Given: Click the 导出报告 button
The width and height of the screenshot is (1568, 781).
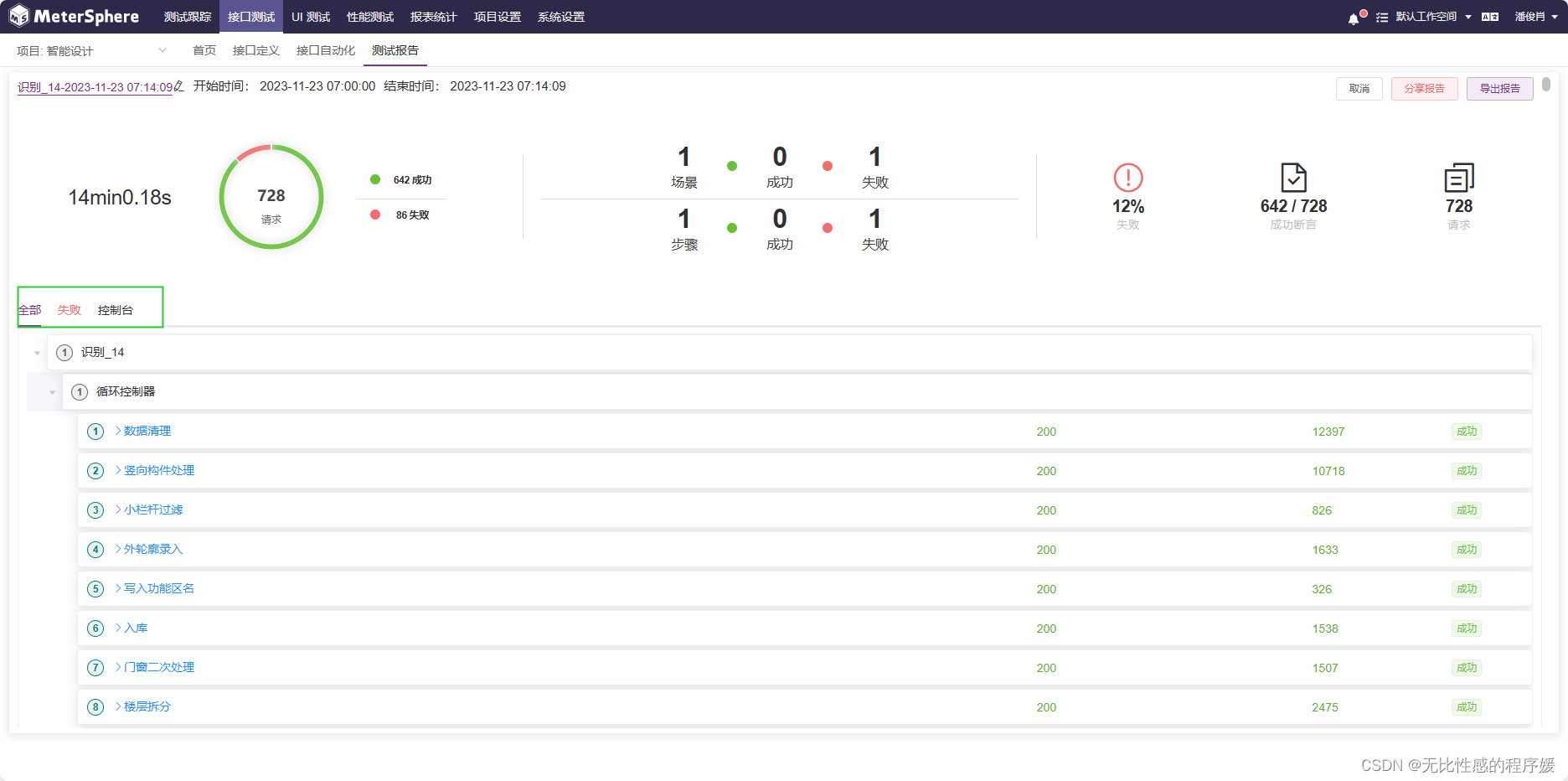Looking at the screenshot, I should coord(1500,89).
